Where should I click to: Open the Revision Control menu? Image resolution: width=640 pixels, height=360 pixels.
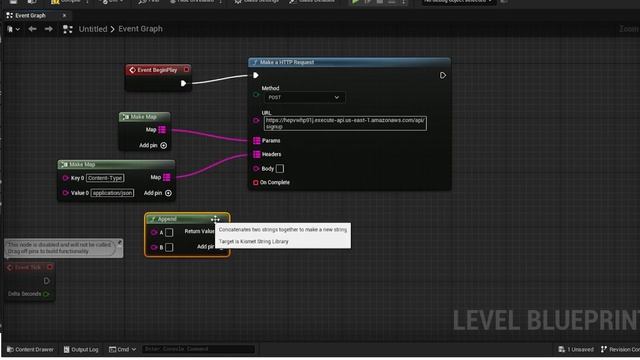click(x=620, y=349)
